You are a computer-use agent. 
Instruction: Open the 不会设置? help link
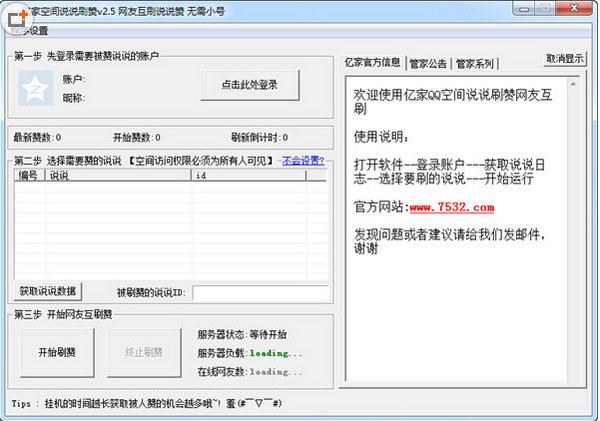tap(302, 160)
